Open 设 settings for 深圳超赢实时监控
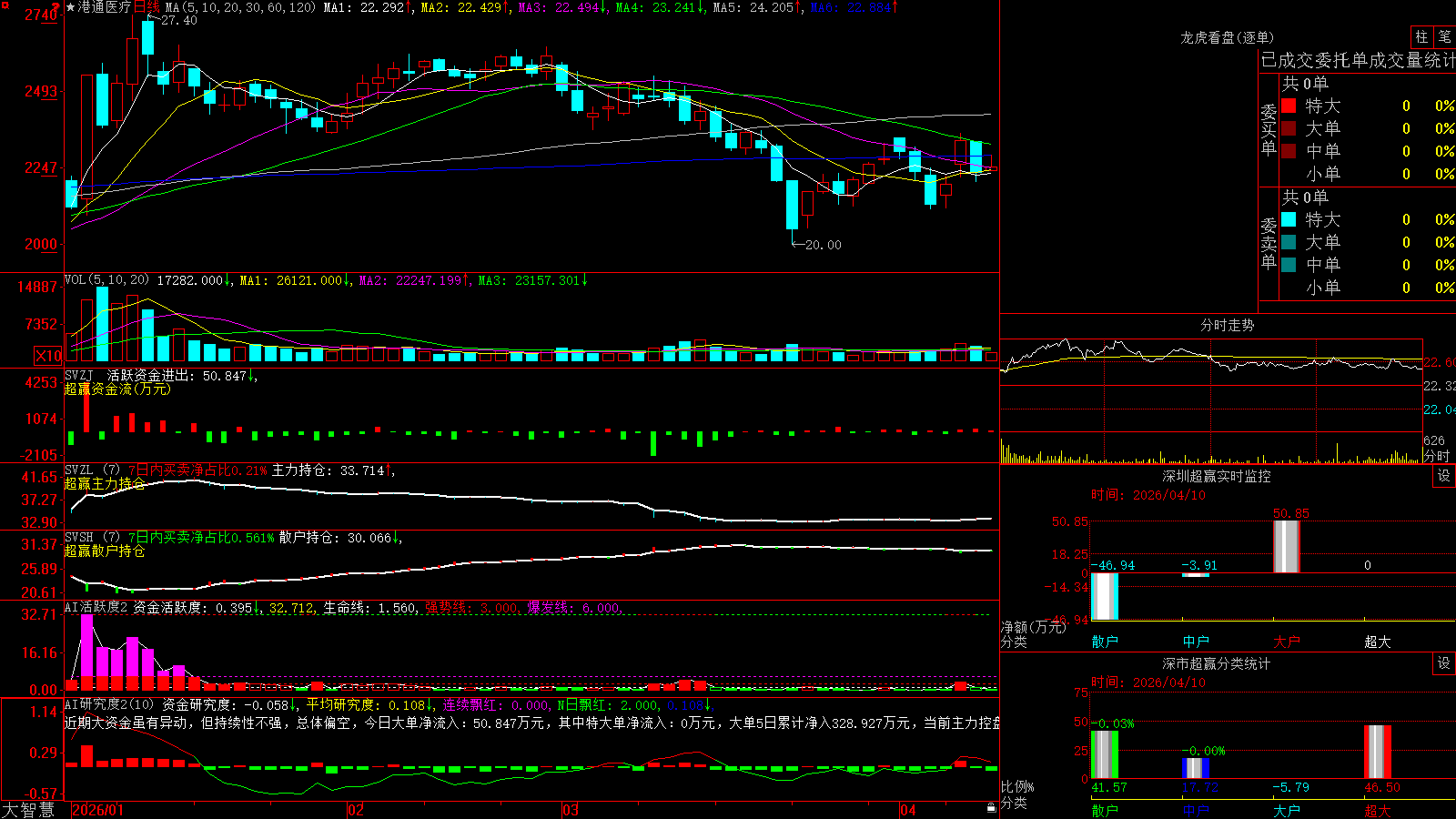Image resolution: width=1456 pixels, height=819 pixels. coord(1444,476)
